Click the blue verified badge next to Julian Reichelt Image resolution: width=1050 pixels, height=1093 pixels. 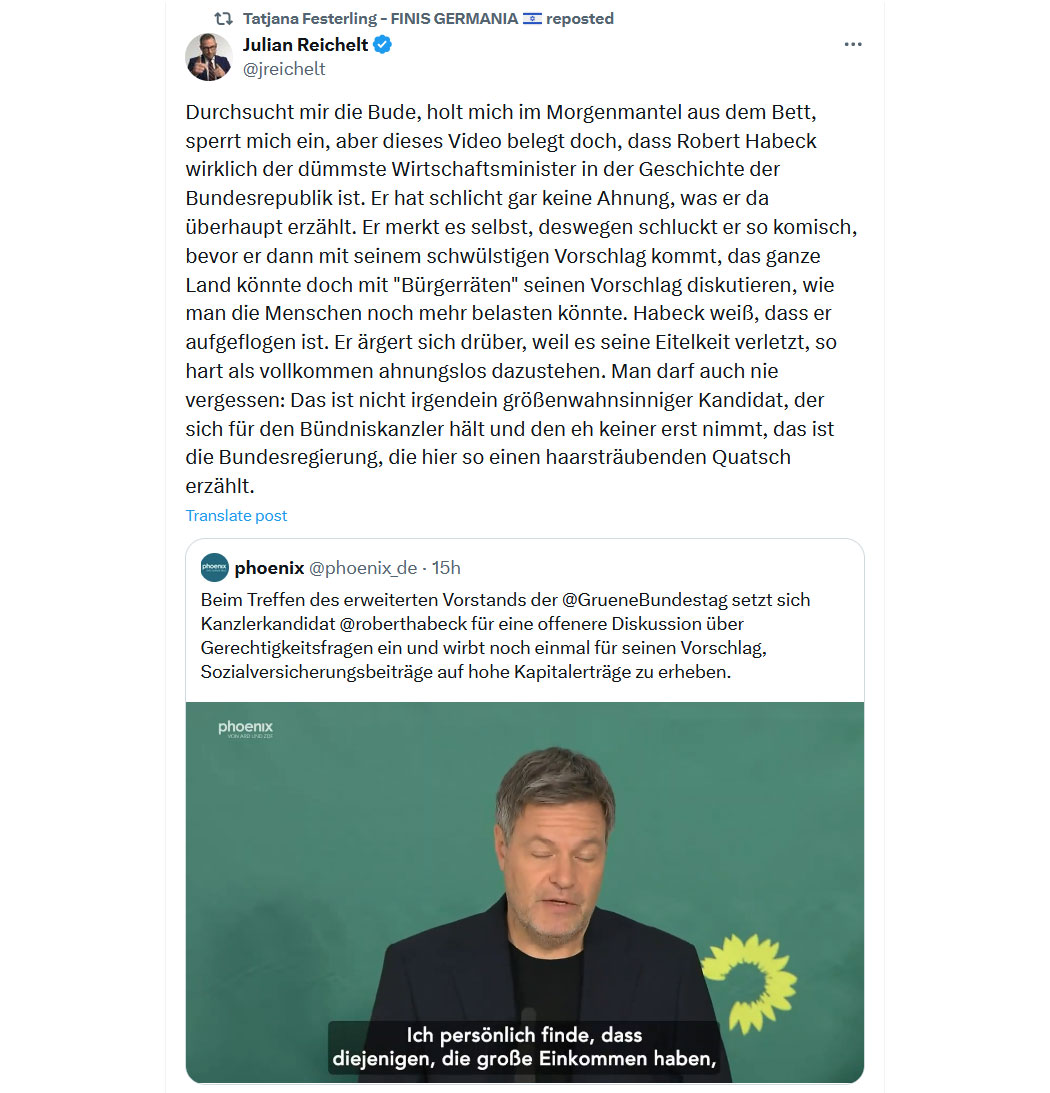coord(382,45)
